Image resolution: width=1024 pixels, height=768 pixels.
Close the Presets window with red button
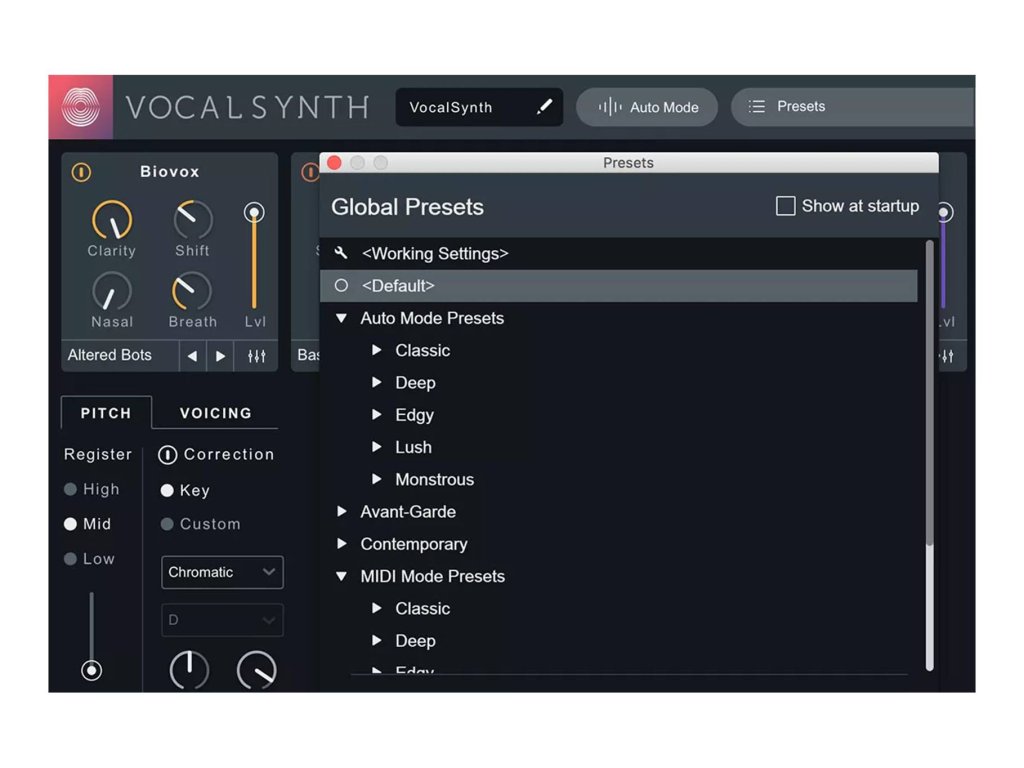(334, 163)
